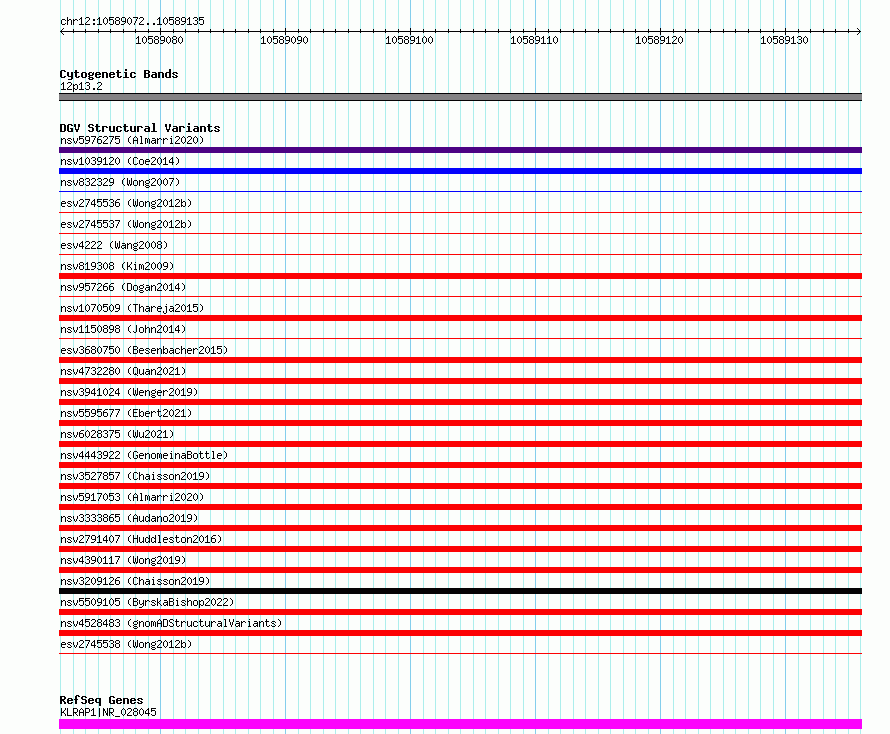
Task: Click ruler position 10589080
Action: coord(159,40)
